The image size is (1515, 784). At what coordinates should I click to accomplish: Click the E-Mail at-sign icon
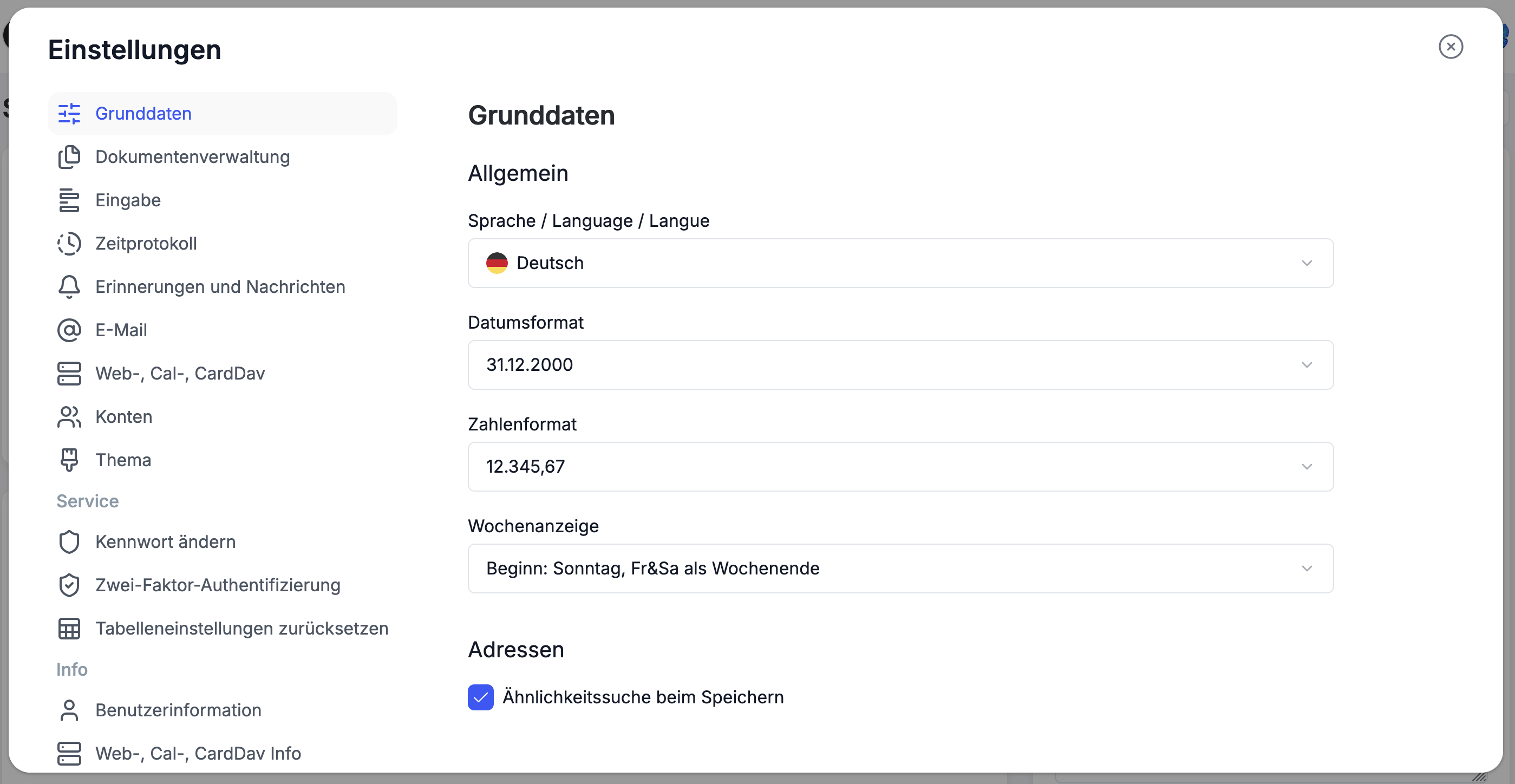(x=69, y=330)
